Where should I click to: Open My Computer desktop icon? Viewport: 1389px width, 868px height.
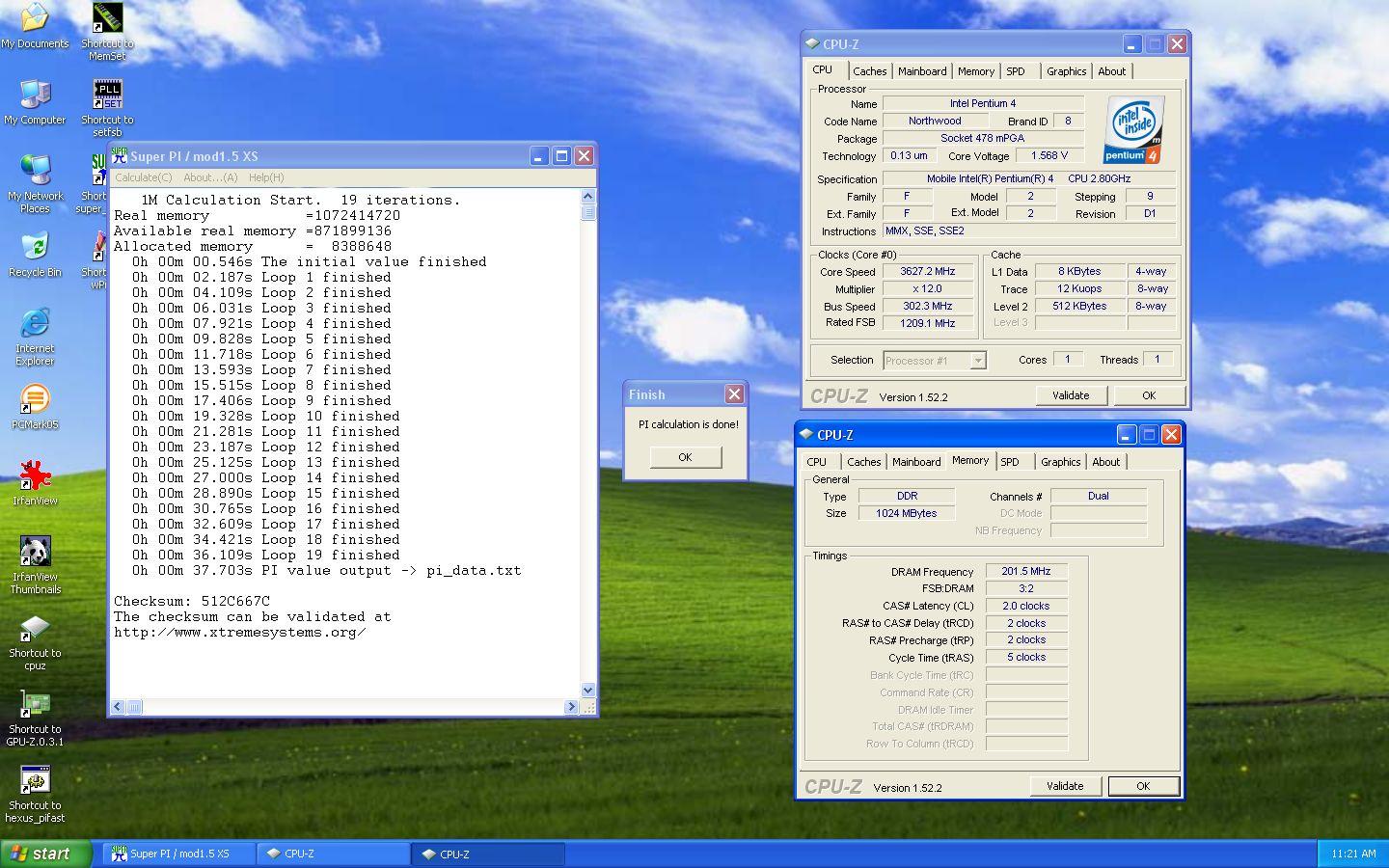tap(35, 102)
